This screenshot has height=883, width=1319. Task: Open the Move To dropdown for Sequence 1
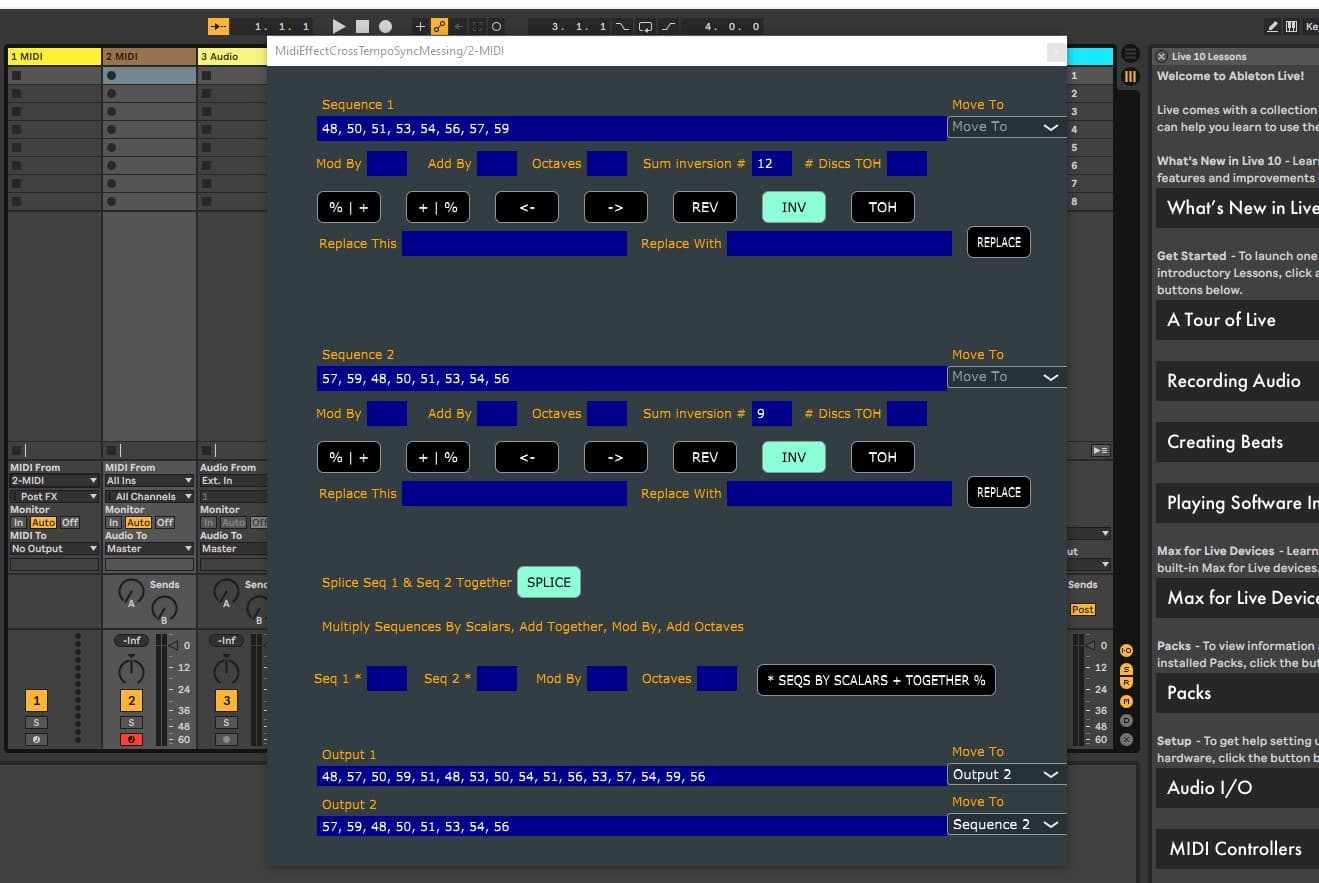(1005, 127)
